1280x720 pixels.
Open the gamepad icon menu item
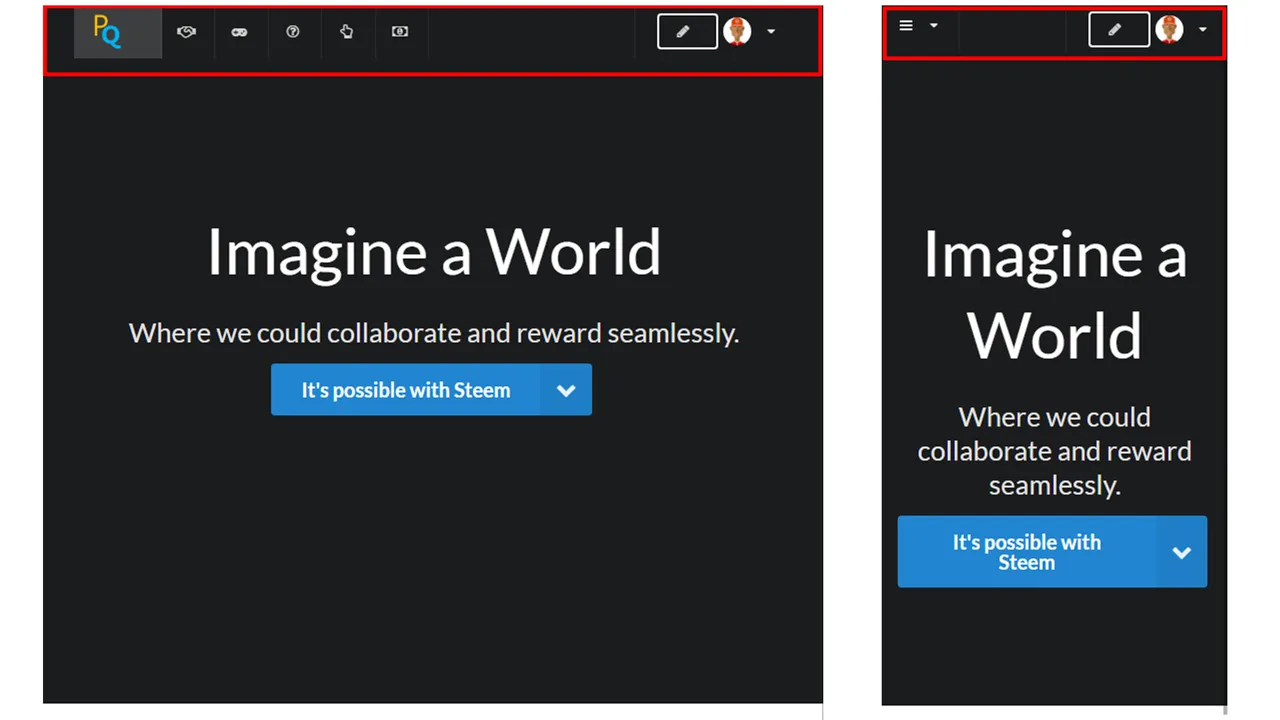pyautogui.click(x=239, y=32)
